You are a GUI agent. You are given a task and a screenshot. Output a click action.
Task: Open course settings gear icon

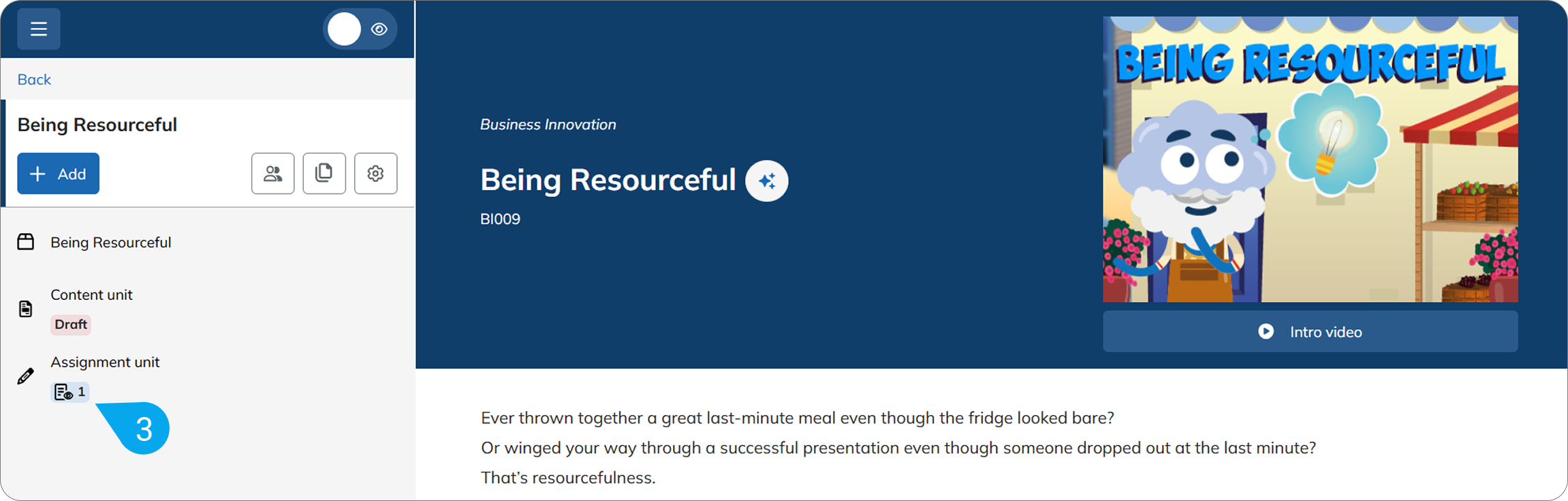coord(376,174)
